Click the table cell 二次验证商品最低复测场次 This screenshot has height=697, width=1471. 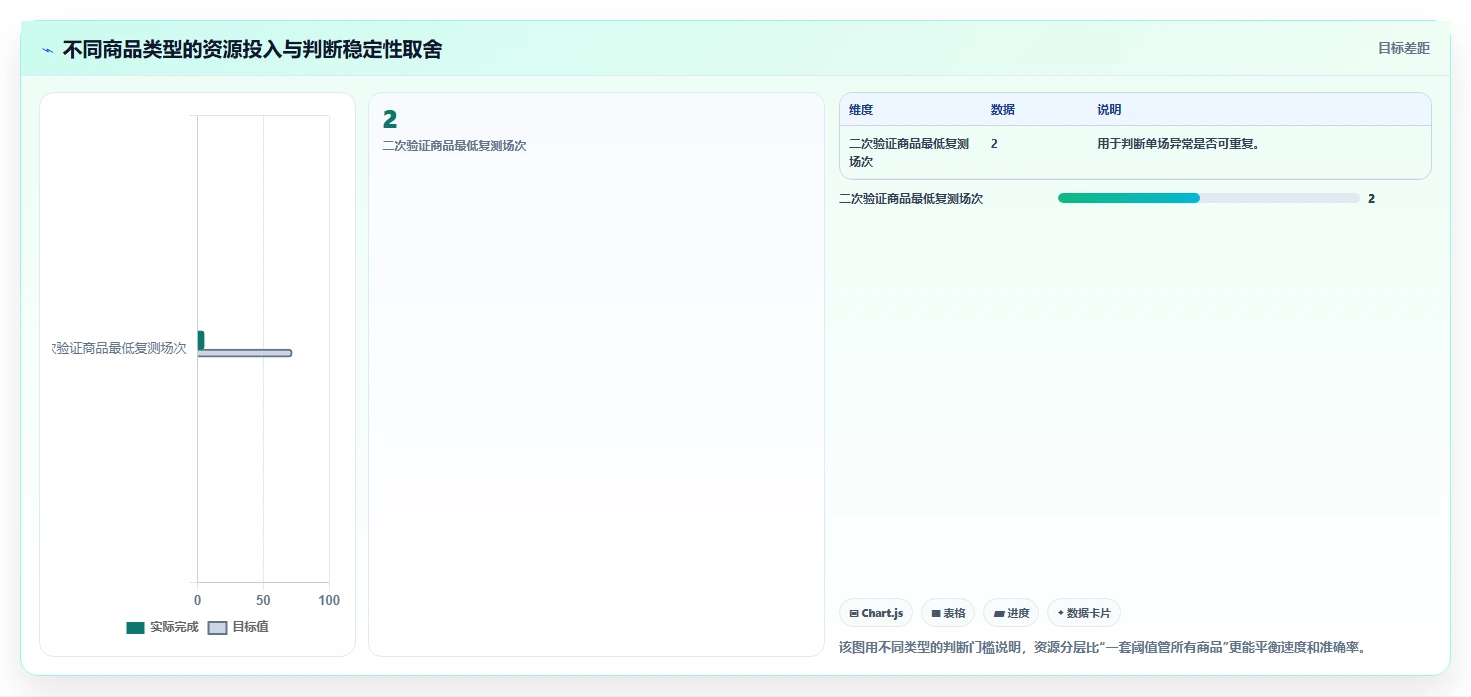[909, 152]
